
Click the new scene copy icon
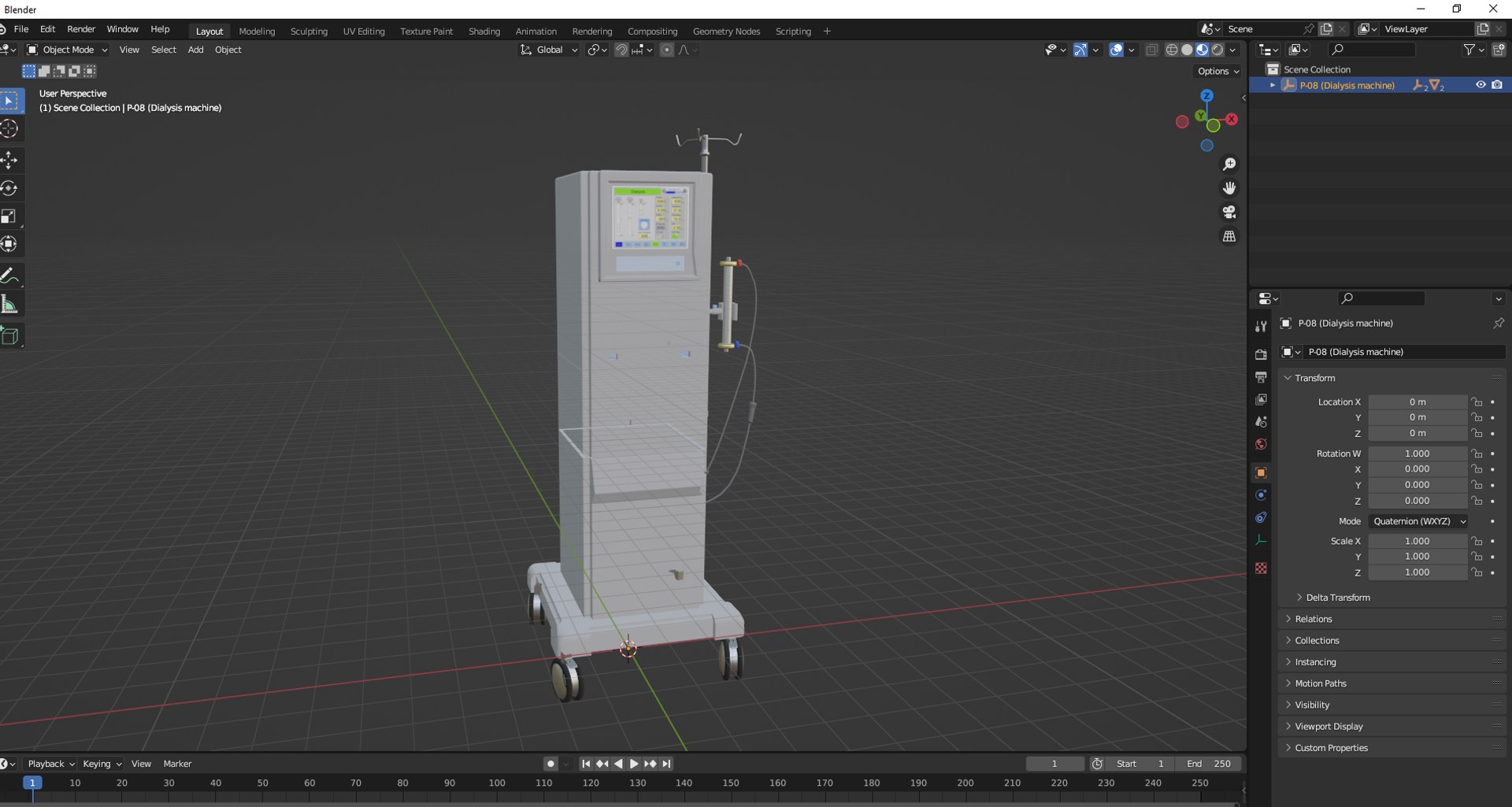point(1326,29)
